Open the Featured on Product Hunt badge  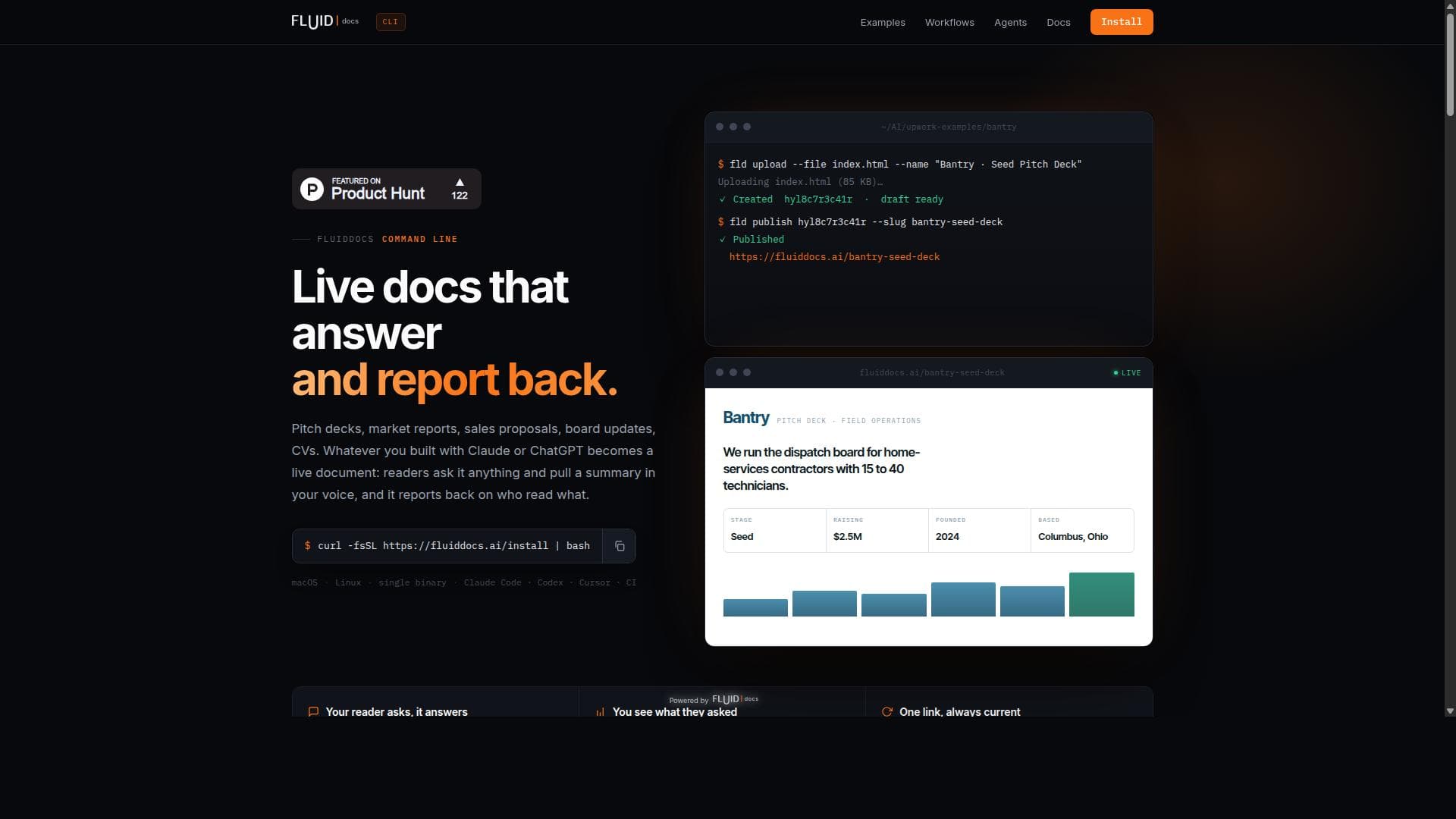pos(387,189)
